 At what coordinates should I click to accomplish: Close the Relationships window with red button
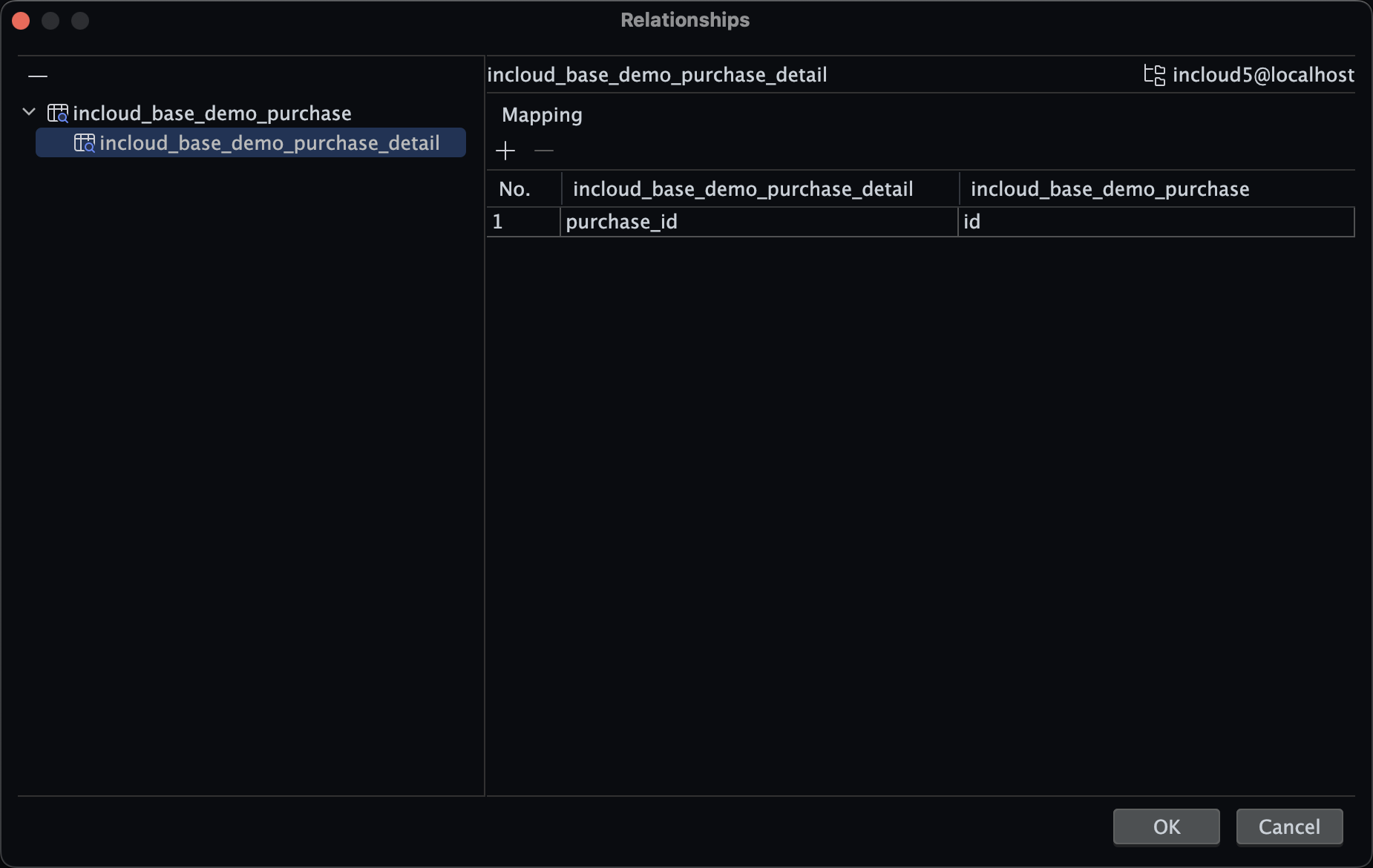pyautogui.click(x=21, y=21)
